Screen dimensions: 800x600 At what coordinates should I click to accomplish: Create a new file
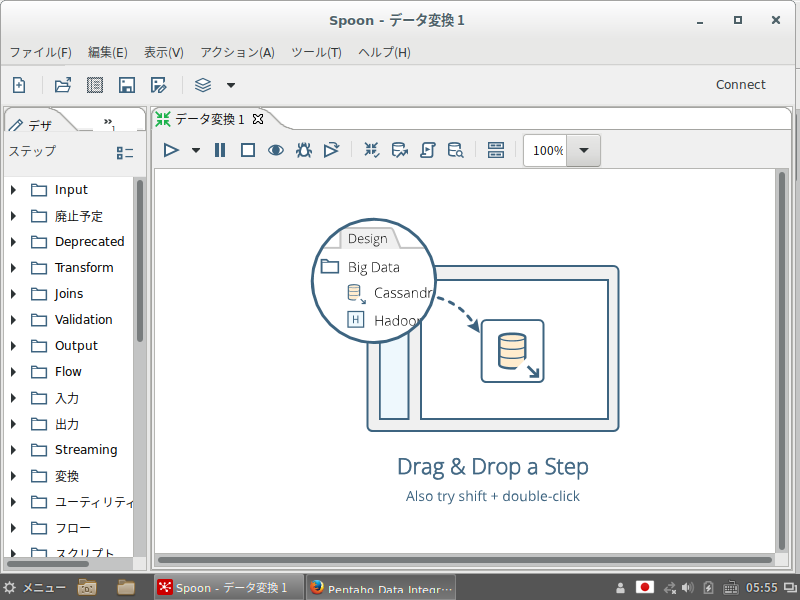coord(18,85)
